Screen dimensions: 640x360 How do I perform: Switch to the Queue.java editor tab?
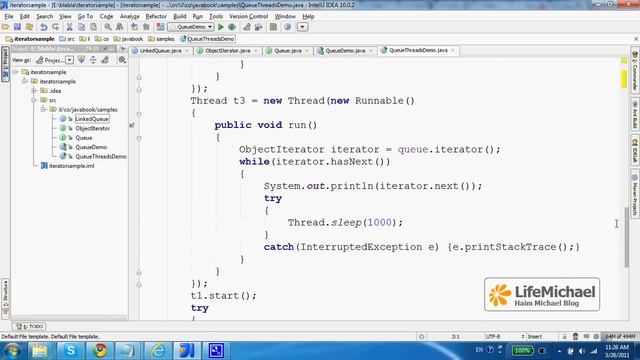coord(287,51)
